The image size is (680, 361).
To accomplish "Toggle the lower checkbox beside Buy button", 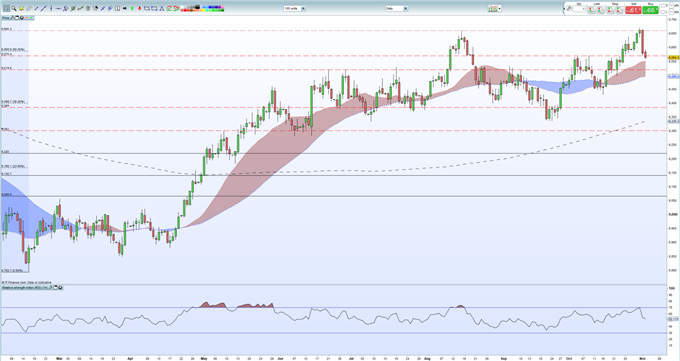I will coord(663,12).
